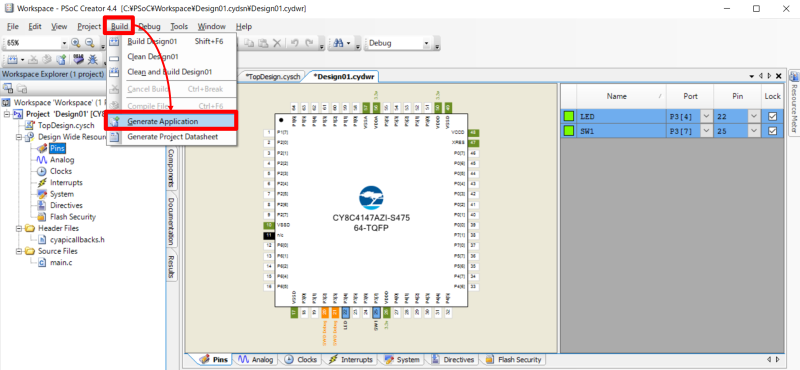800x370 pixels.
Task: Click the redo arrow icon
Action: point(309,43)
